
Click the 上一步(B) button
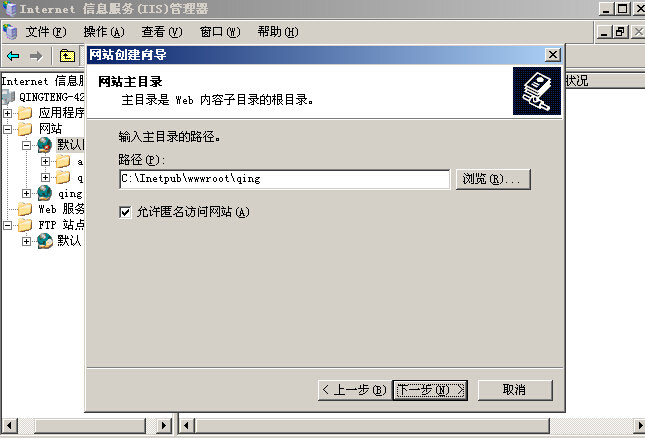[355, 390]
